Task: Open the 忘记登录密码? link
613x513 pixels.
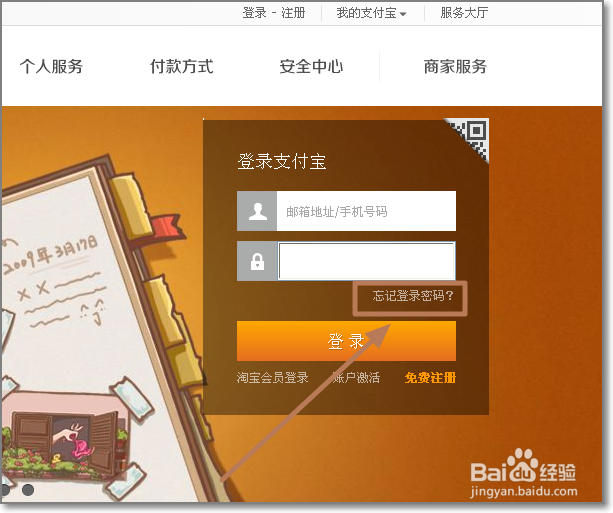Action: 413,296
